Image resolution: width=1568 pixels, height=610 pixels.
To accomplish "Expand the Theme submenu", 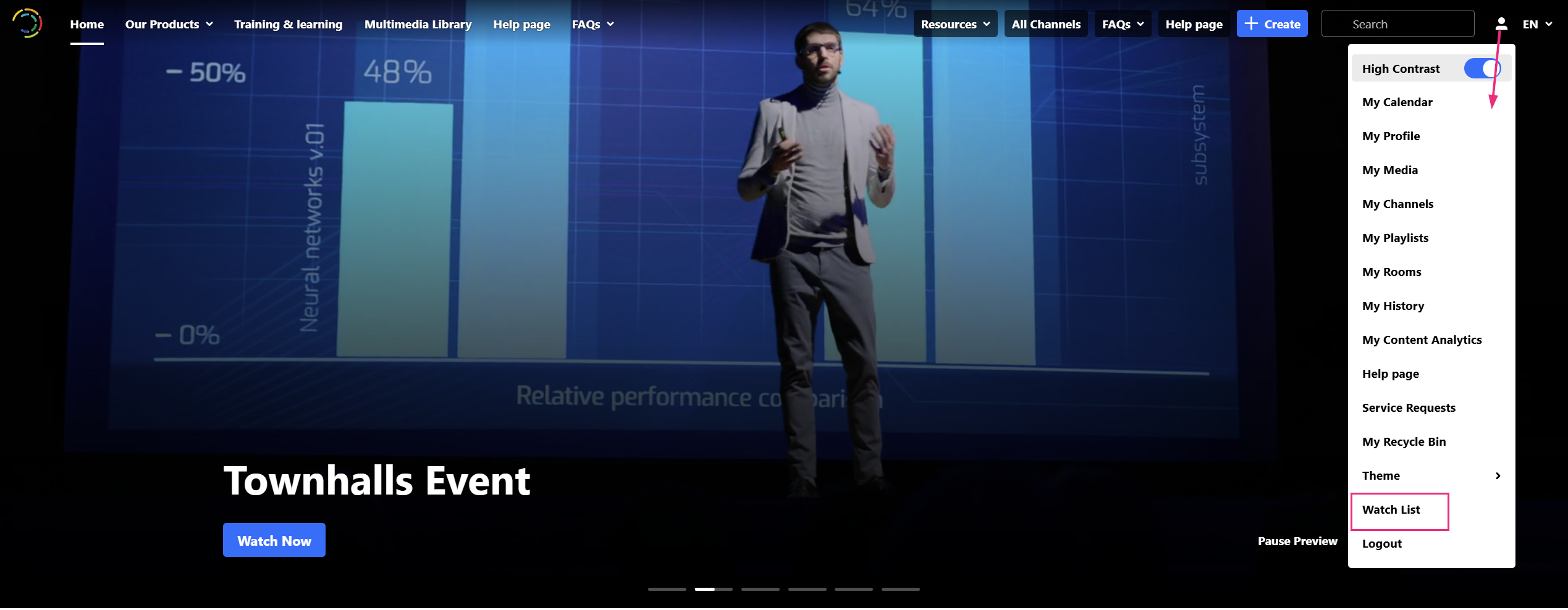I will coord(1431,475).
